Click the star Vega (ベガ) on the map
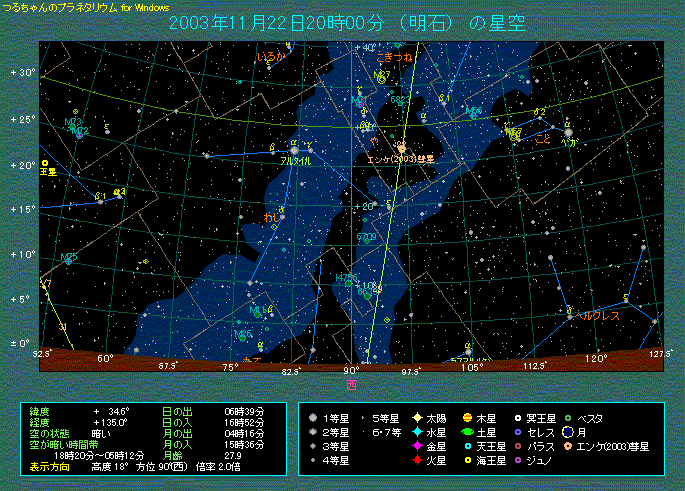This screenshot has height=491, width=685. point(568,131)
